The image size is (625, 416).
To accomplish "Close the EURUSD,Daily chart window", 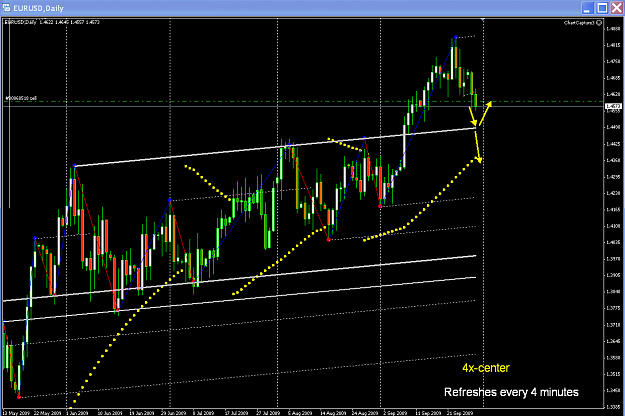I will pyautogui.click(x=617, y=8).
